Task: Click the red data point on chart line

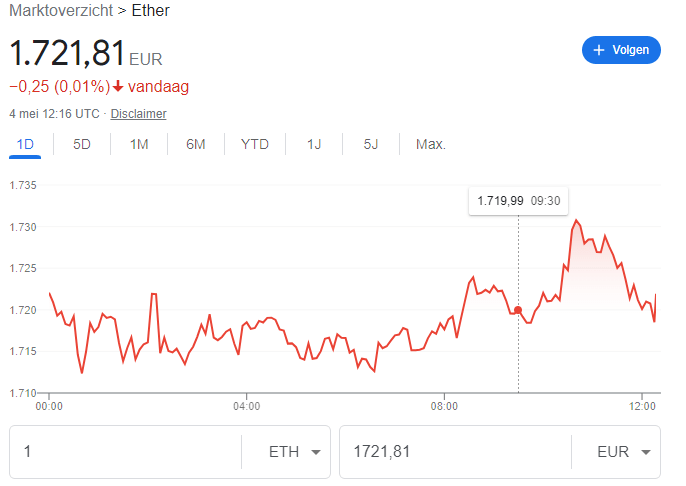Action: pos(518,310)
